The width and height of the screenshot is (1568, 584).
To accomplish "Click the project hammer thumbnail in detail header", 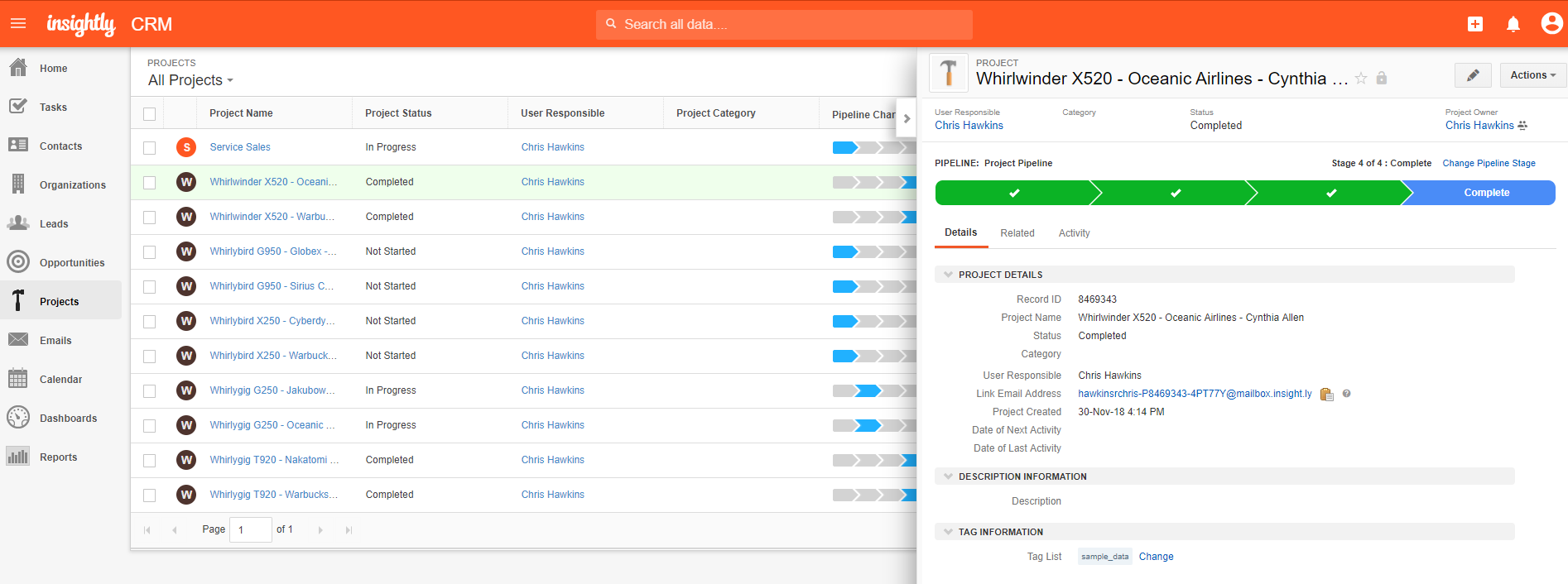I will [949, 73].
